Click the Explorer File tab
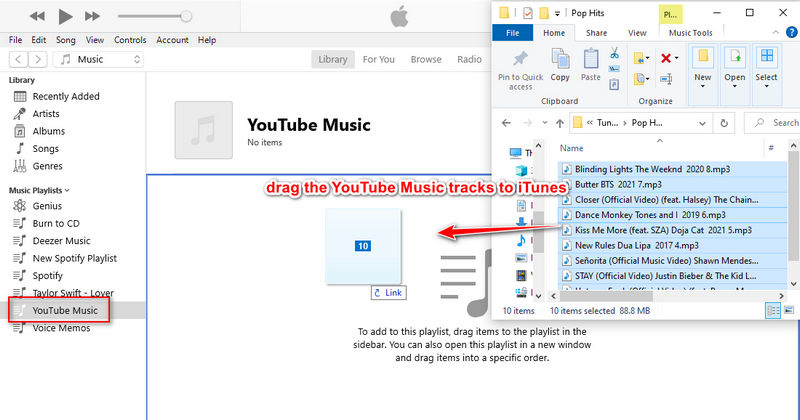 tap(513, 33)
